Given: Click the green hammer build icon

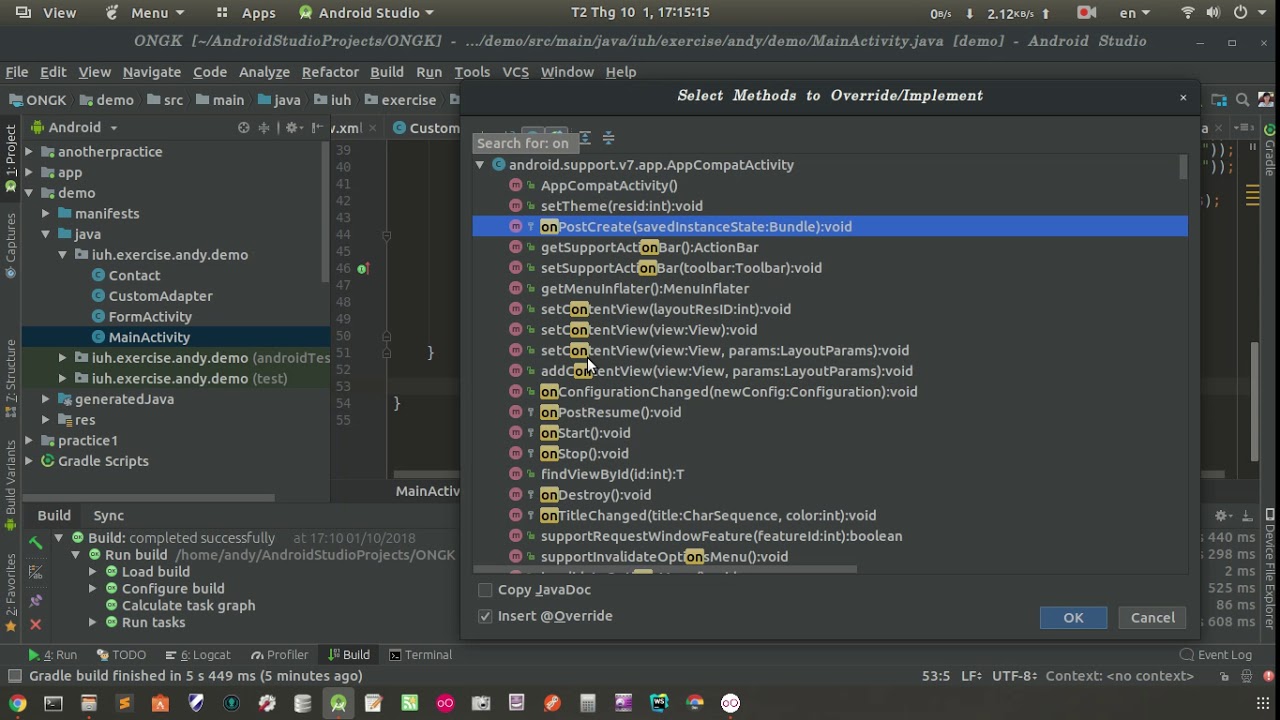Looking at the screenshot, I should click(x=35, y=542).
